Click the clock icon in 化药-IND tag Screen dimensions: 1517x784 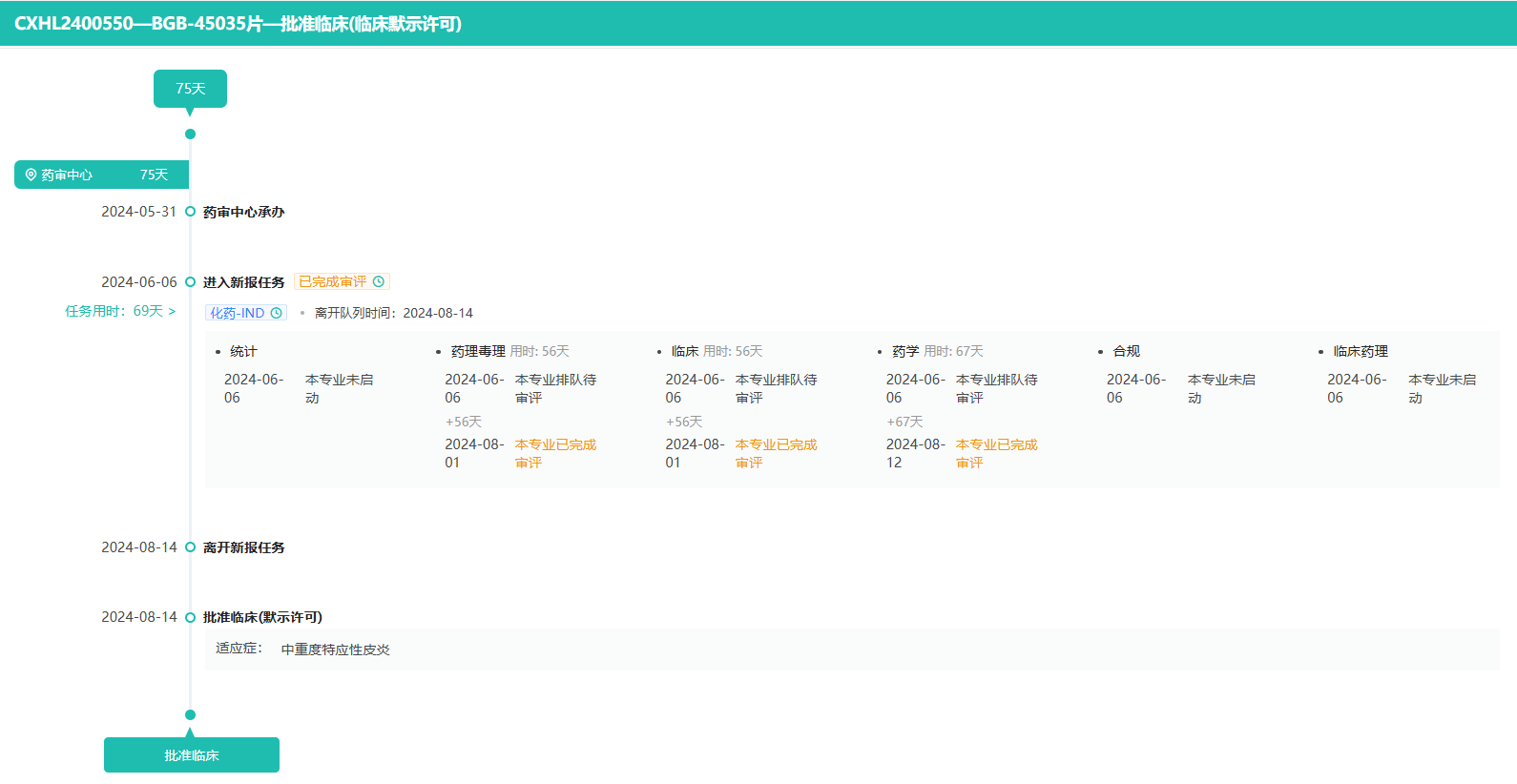tap(277, 313)
